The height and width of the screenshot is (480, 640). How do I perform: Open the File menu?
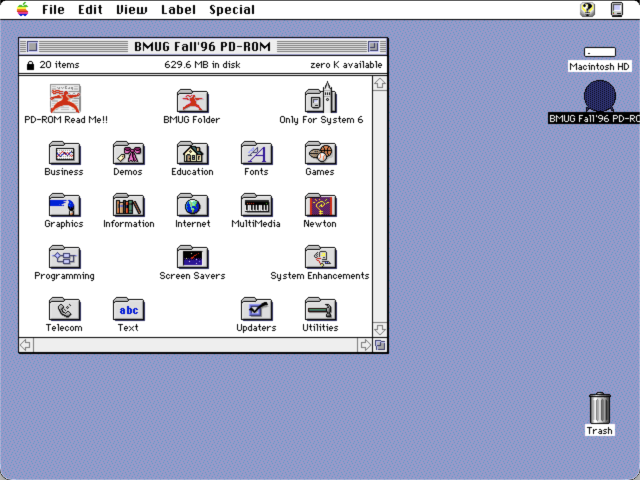tap(53, 9)
